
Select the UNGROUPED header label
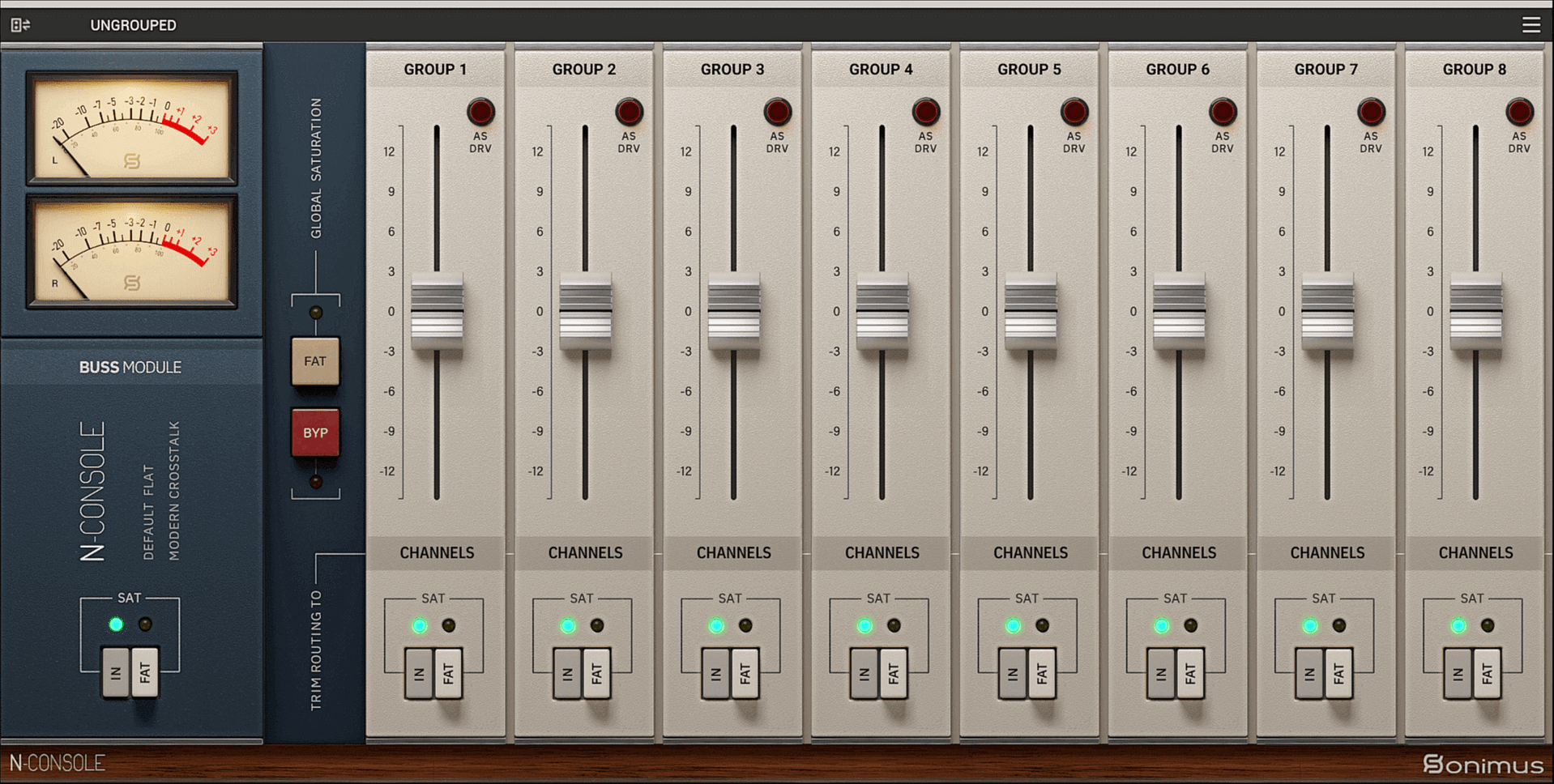[133, 25]
